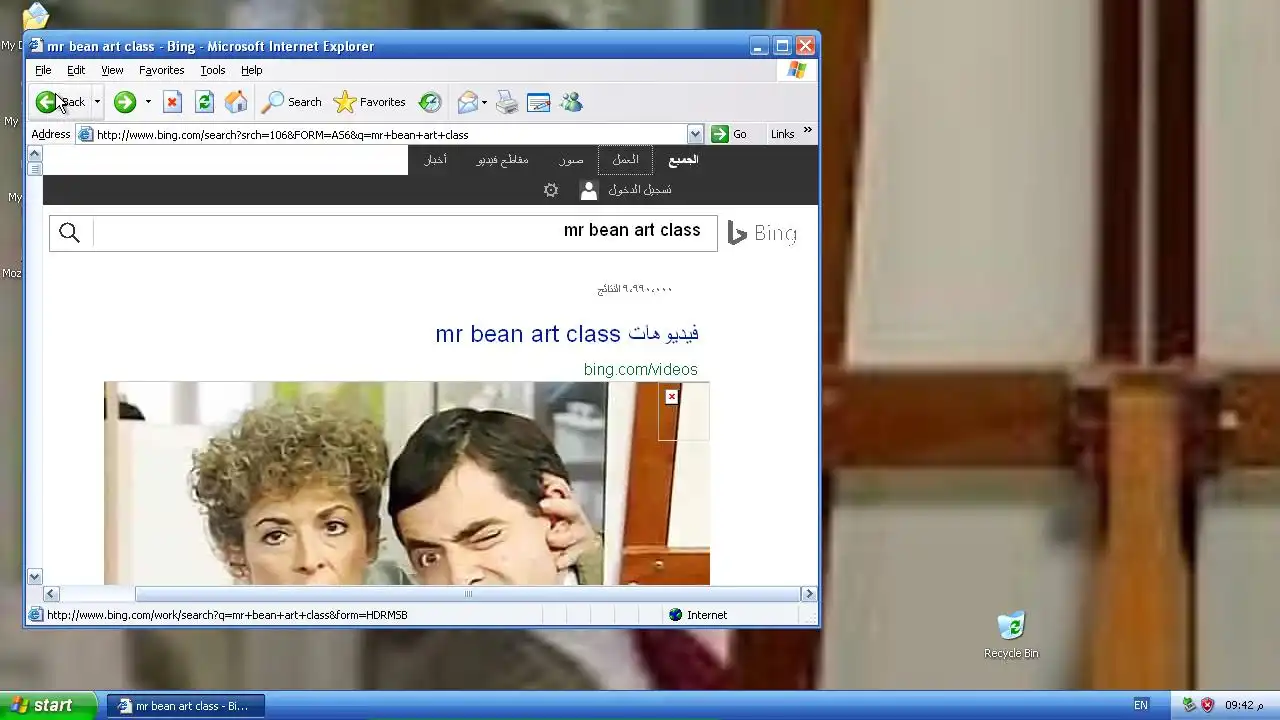The height and width of the screenshot is (720, 1280).
Task: Click the horizontal scrollbar right arrow
Action: click(809, 594)
